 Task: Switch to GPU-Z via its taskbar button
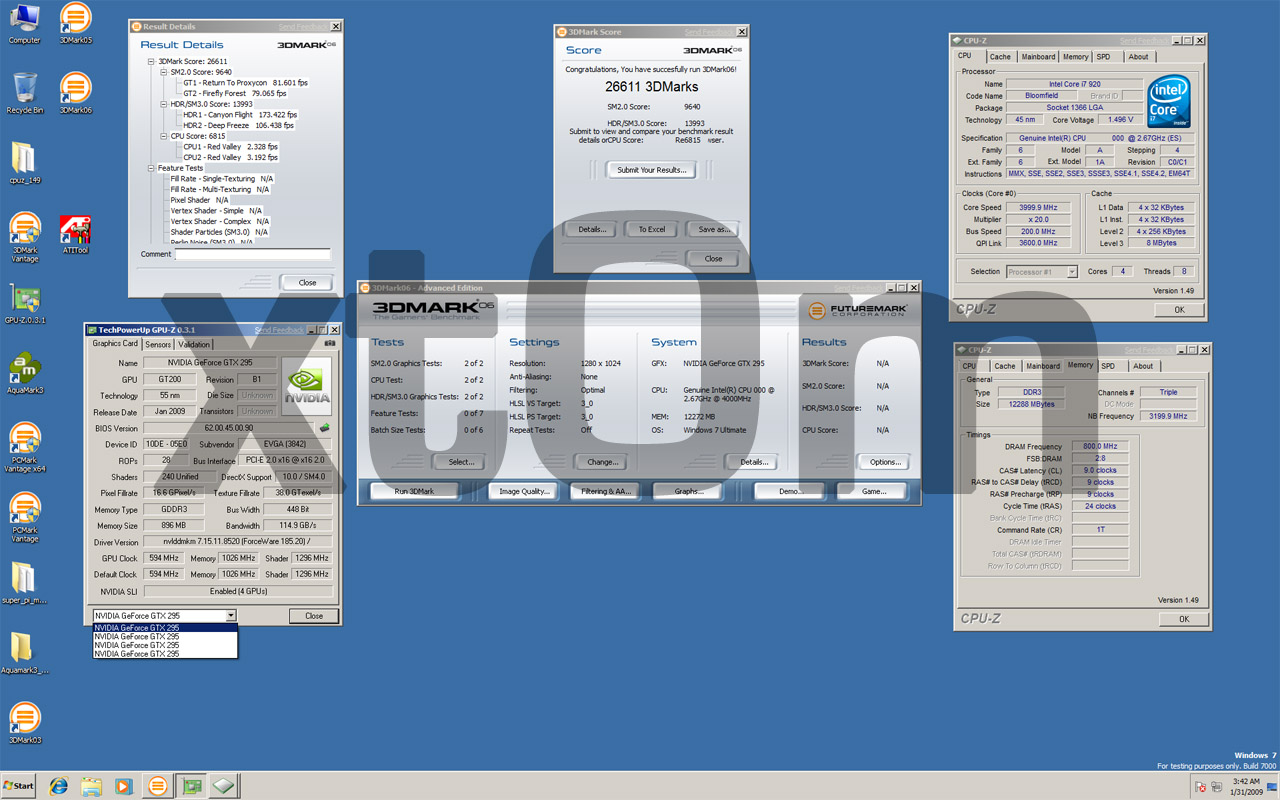pyautogui.click(x=190, y=786)
